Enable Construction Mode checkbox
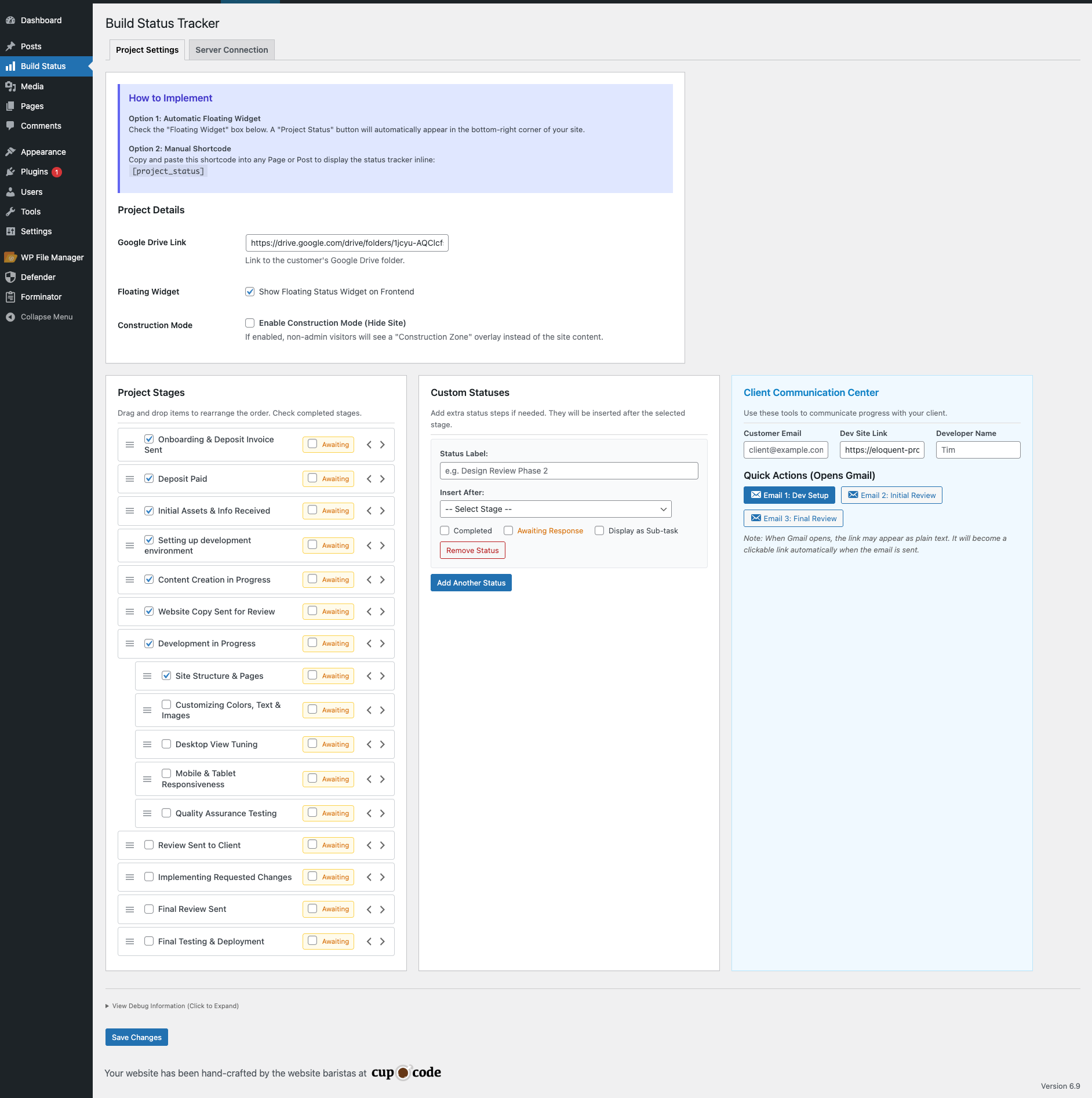Viewport: 1092px width, 1098px height. (250, 323)
